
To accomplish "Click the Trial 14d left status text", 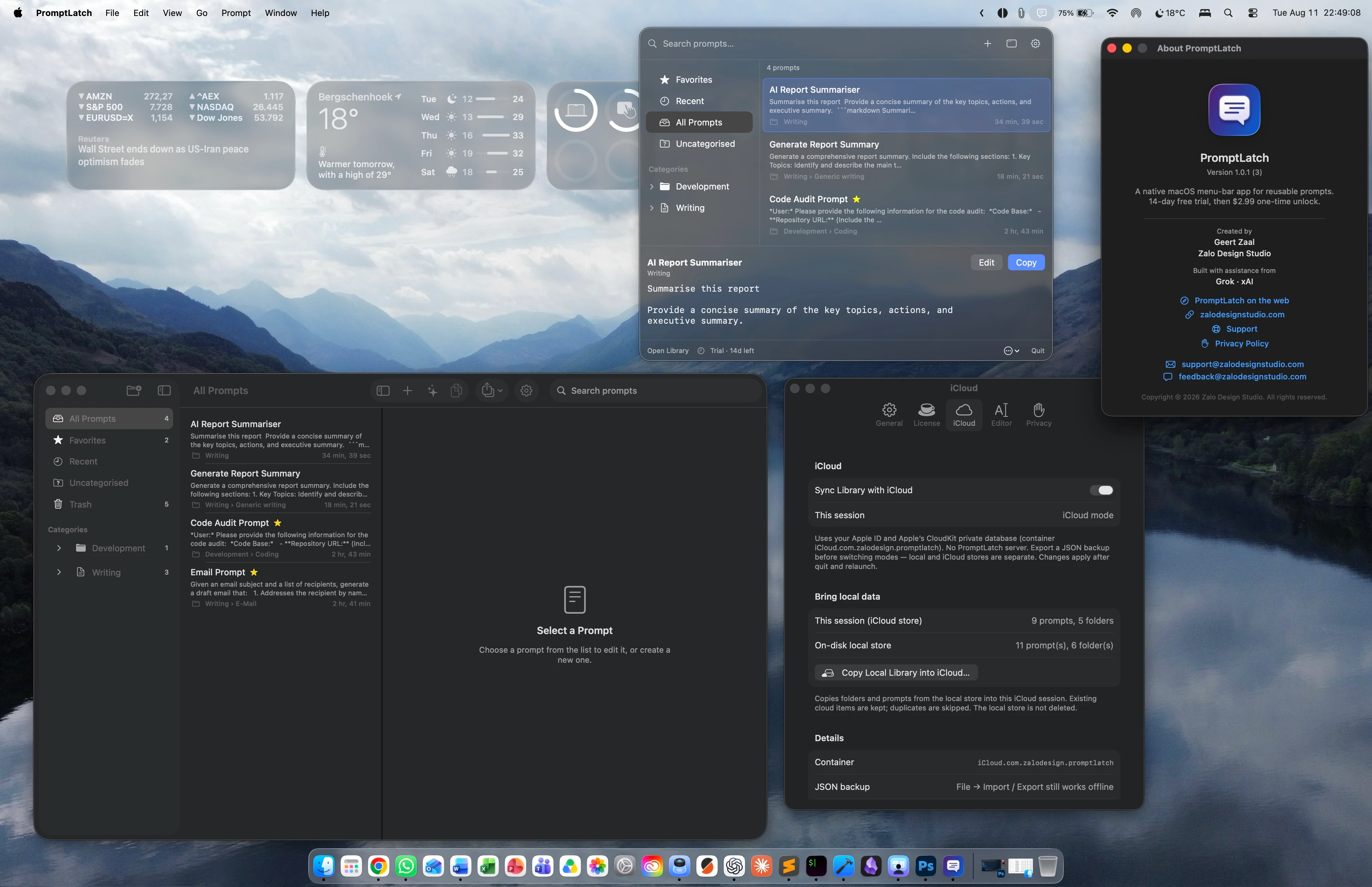I will point(732,351).
